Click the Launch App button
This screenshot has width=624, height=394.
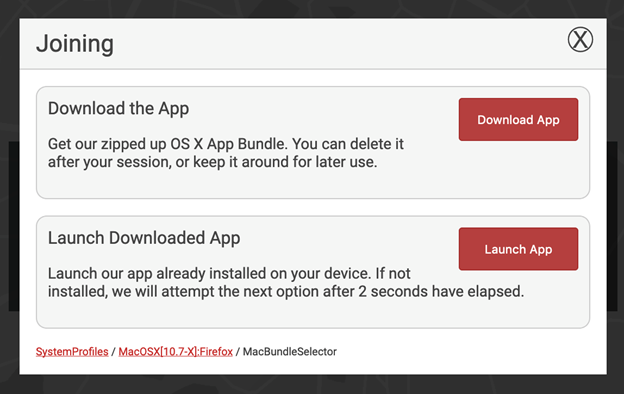click(x=518, y=249)
